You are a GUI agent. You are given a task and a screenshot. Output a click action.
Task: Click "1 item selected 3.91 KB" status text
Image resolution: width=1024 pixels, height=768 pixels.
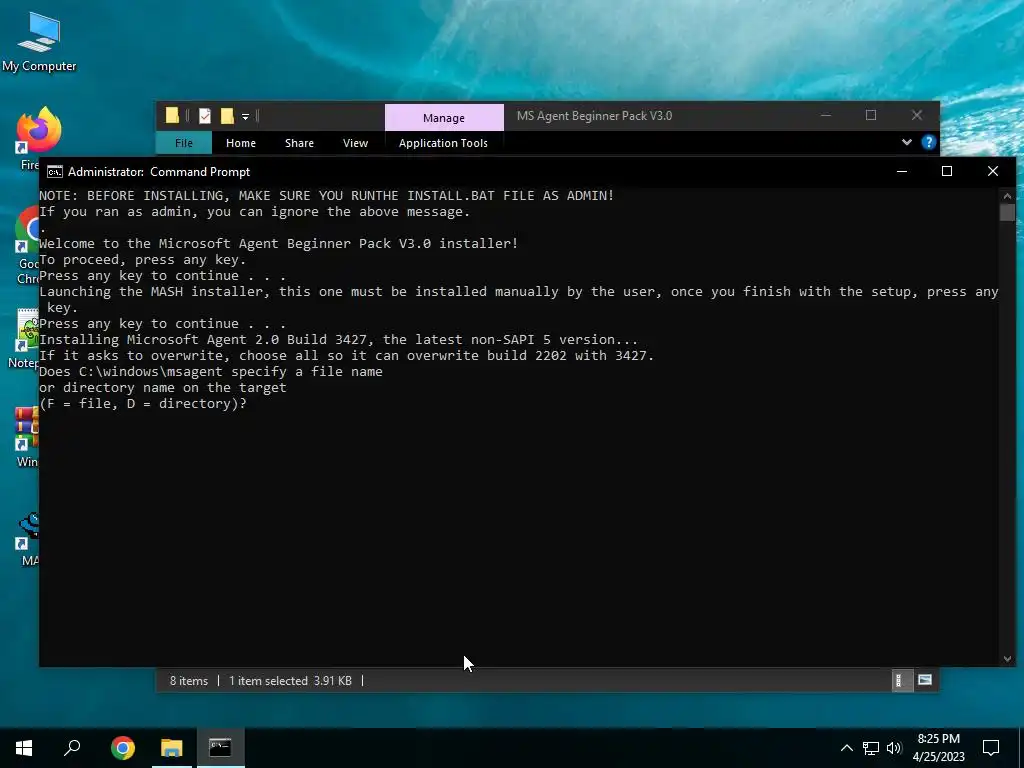[291, 680]
